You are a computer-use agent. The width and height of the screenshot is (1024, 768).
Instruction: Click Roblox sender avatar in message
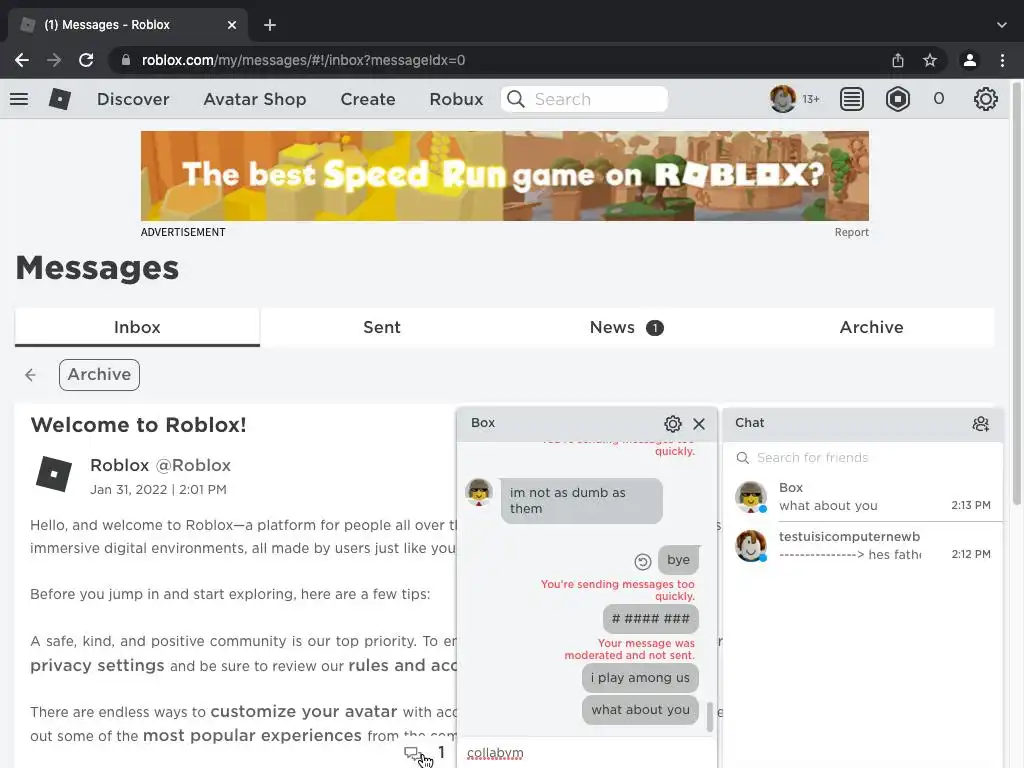(x=54, y=473)
